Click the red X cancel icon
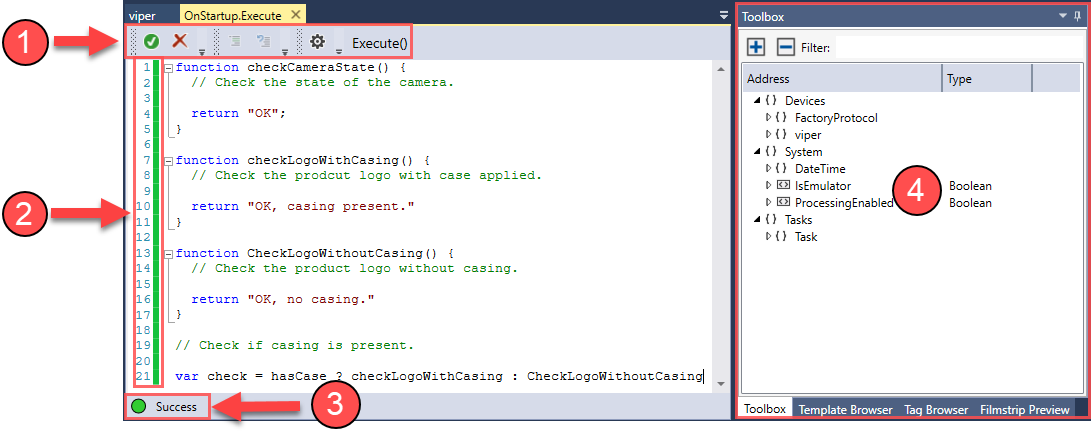The height and width of the screenshot is (432, 1091). click(x=180, y=42)
